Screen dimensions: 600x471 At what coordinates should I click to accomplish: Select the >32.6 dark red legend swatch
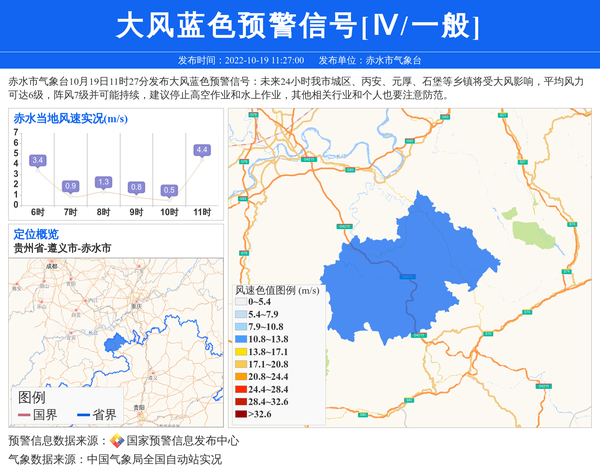point(241,414)
